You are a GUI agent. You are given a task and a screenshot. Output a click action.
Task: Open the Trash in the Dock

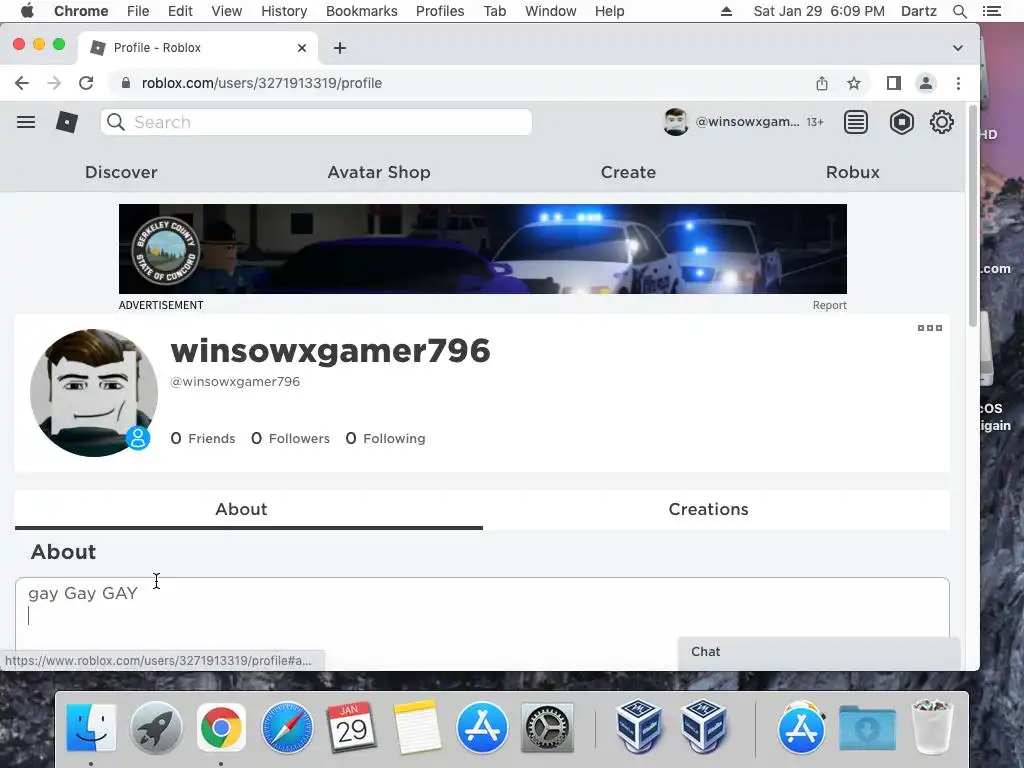pos(932,726)
